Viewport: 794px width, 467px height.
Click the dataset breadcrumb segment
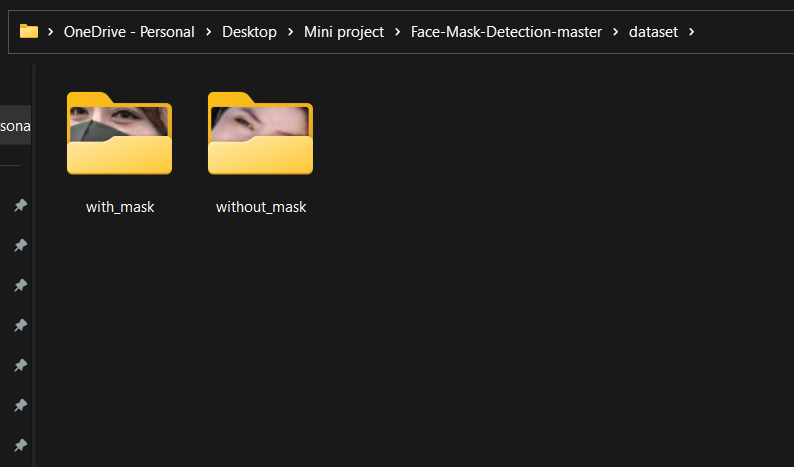click(x=653, y=32)
